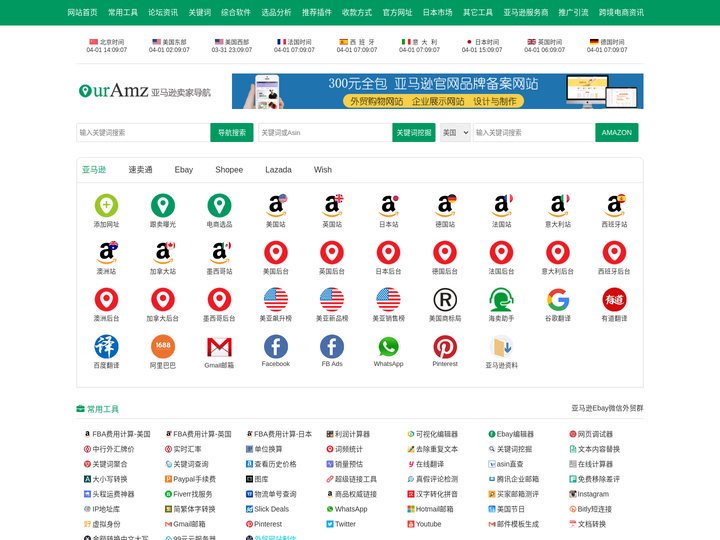720x540 pixels.
Task: Open the 美国商标局 registered-mark icon
Action: pyautogui.click(x=445, y=299)
